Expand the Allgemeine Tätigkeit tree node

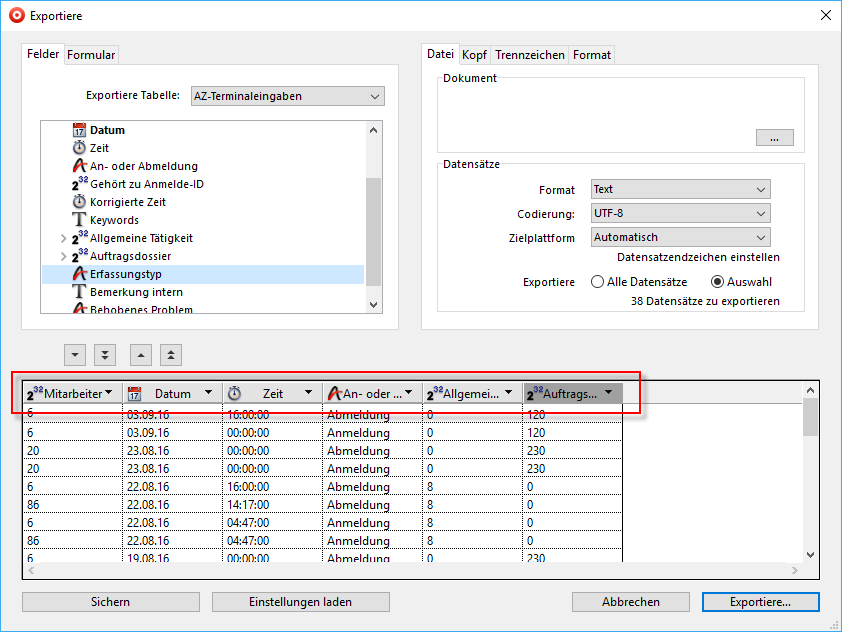pos(63,238)
